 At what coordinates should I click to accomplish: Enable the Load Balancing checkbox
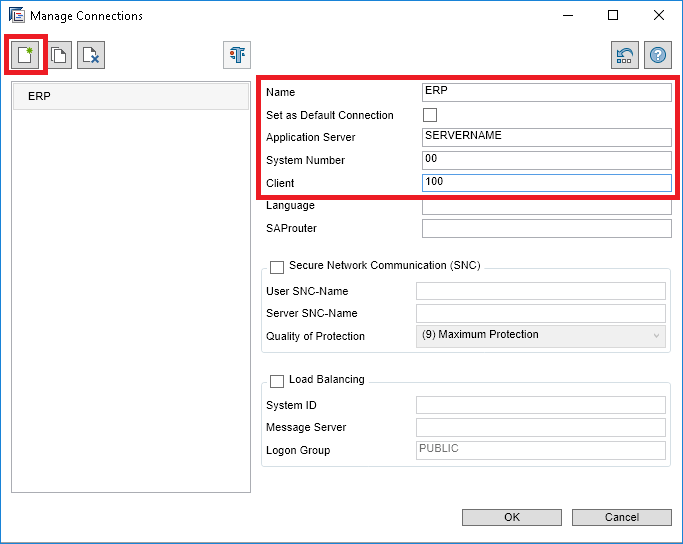pyautogui.click(x=277, y=381)
